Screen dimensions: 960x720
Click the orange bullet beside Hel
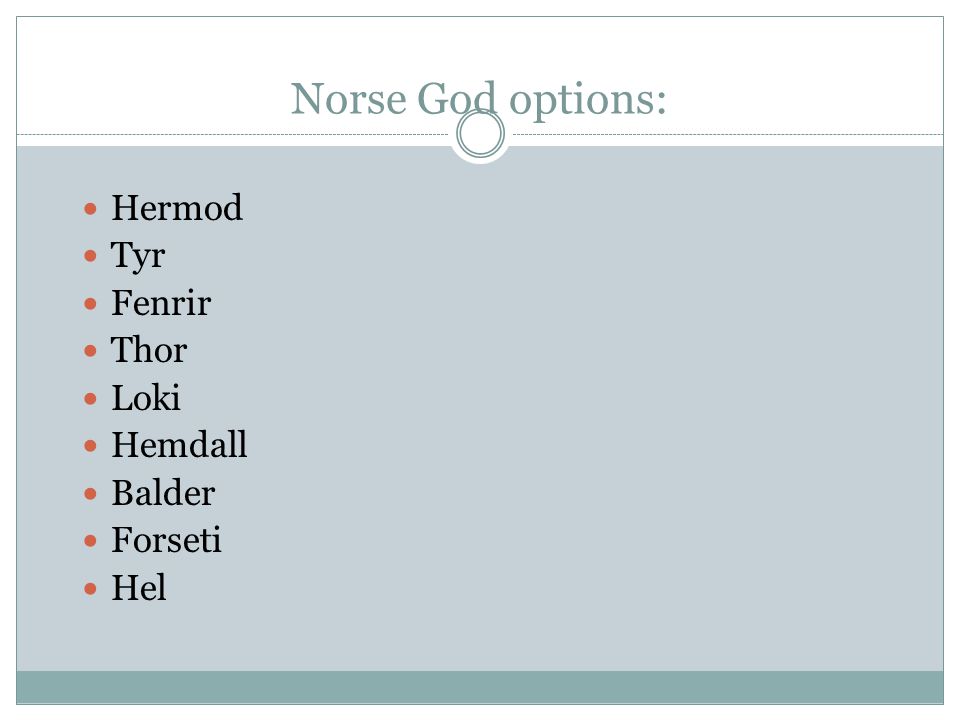(90, 589)
